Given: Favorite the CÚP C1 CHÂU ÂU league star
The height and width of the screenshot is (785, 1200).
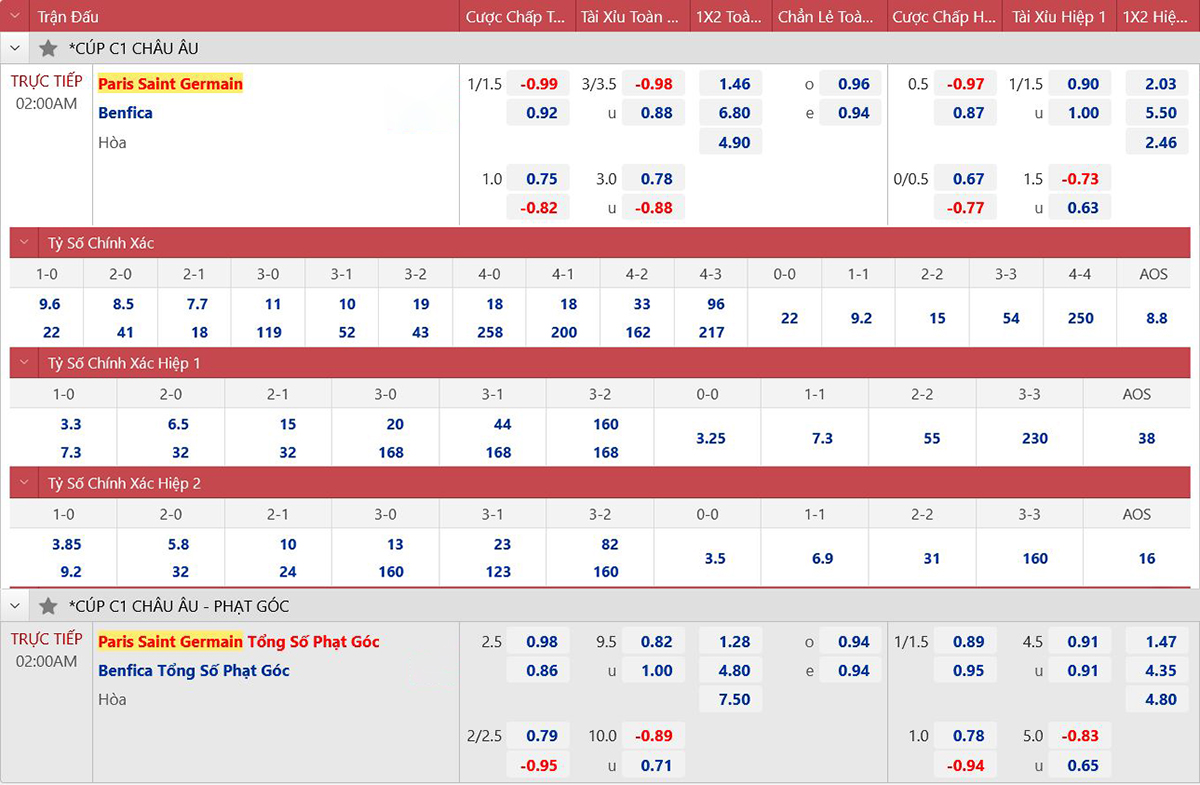Looking at the screenshot, I should pos(48,48).
